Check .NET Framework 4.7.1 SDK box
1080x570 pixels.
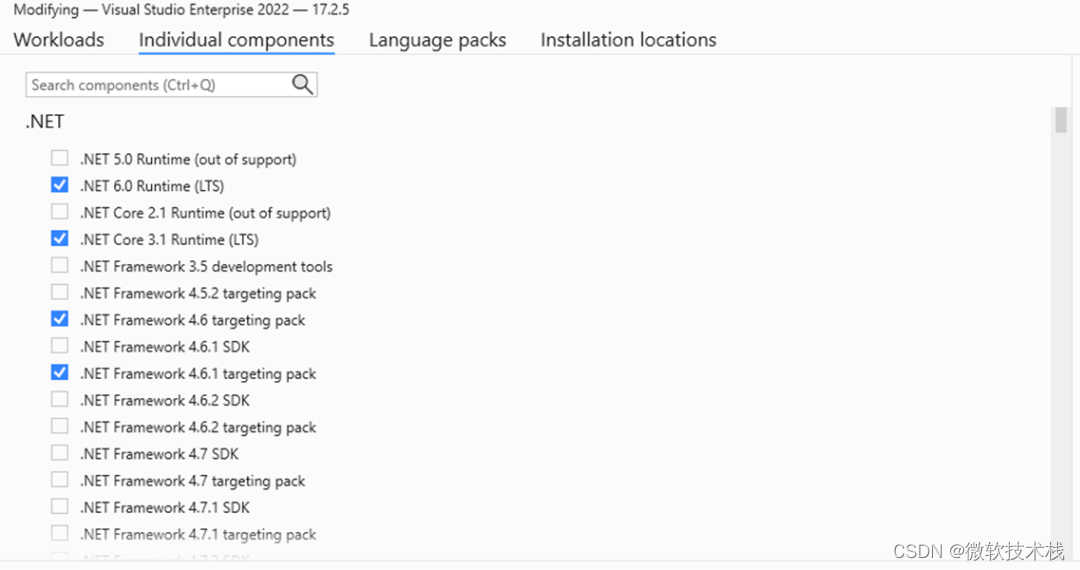60,507
